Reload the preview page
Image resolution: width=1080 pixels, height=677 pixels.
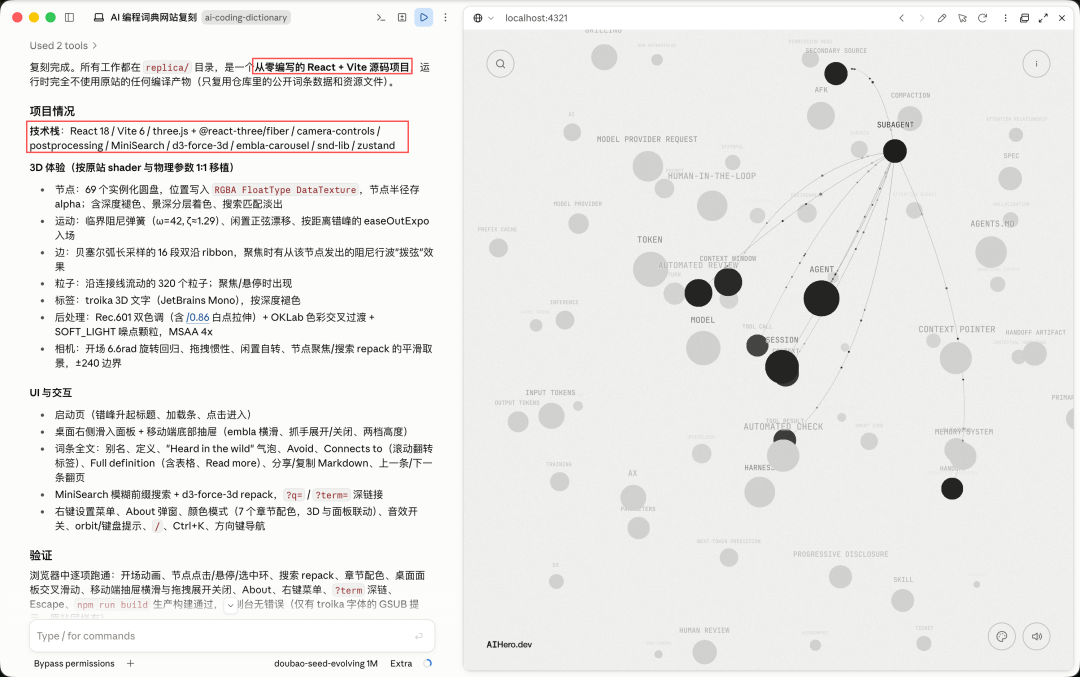[x=983, y=18]
